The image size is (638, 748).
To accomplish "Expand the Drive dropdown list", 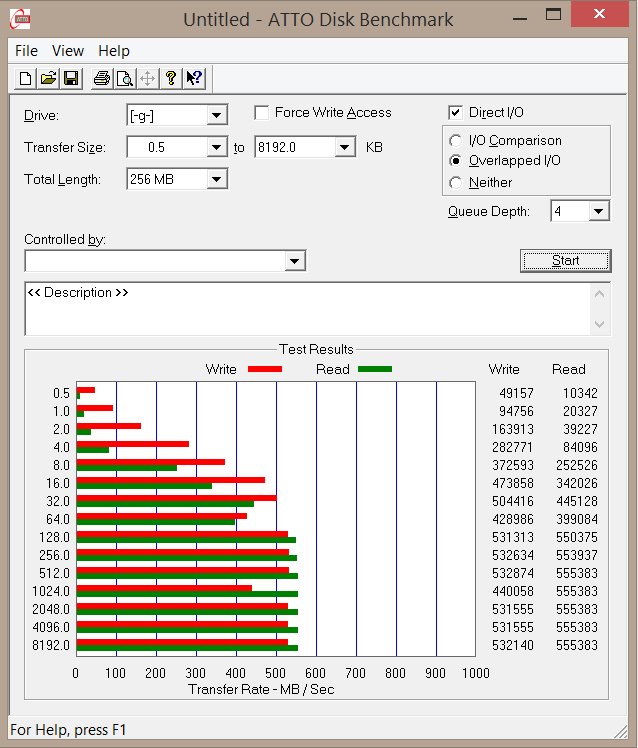I will point(216,116).
